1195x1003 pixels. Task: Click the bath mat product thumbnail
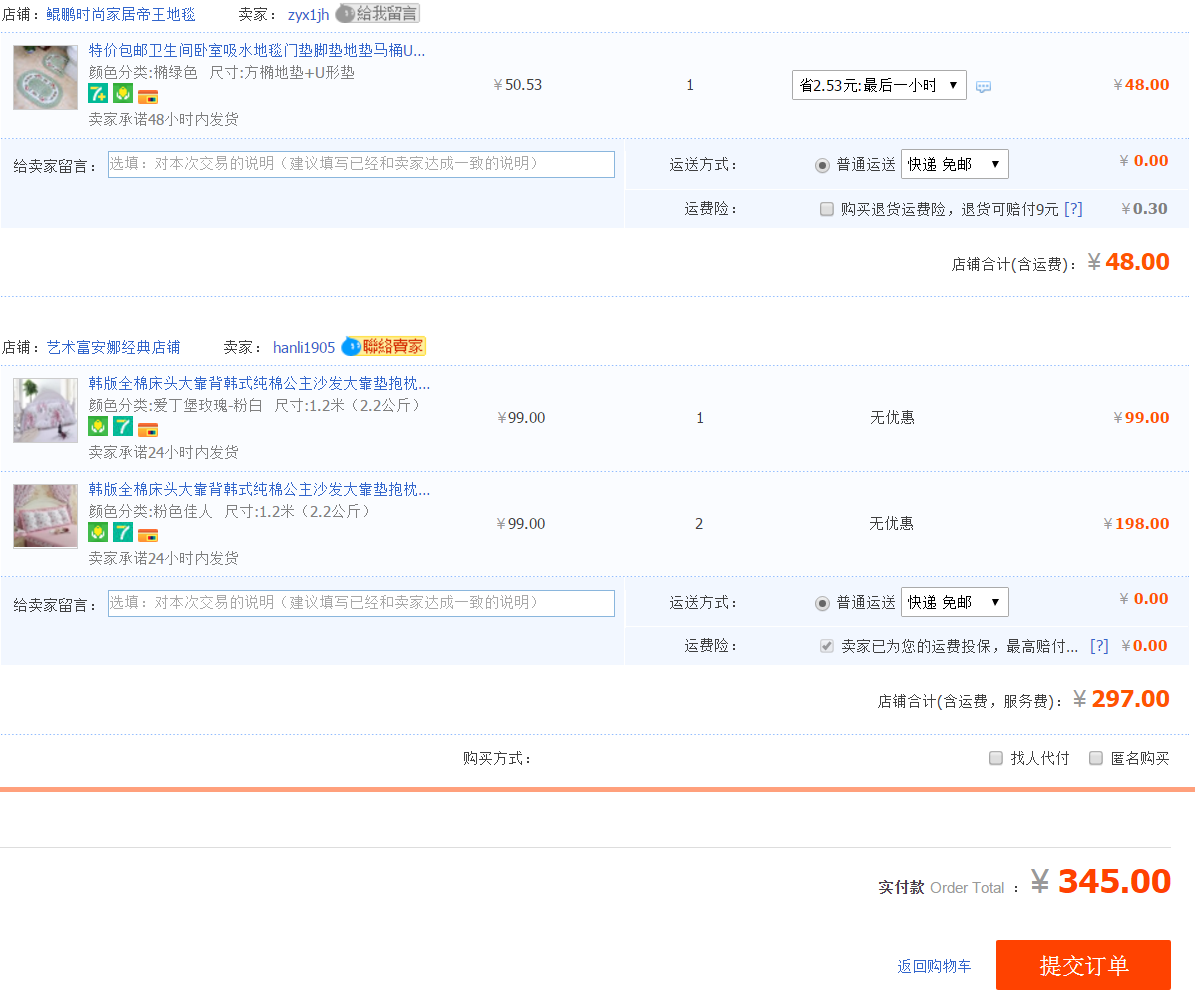click(45, 78)
